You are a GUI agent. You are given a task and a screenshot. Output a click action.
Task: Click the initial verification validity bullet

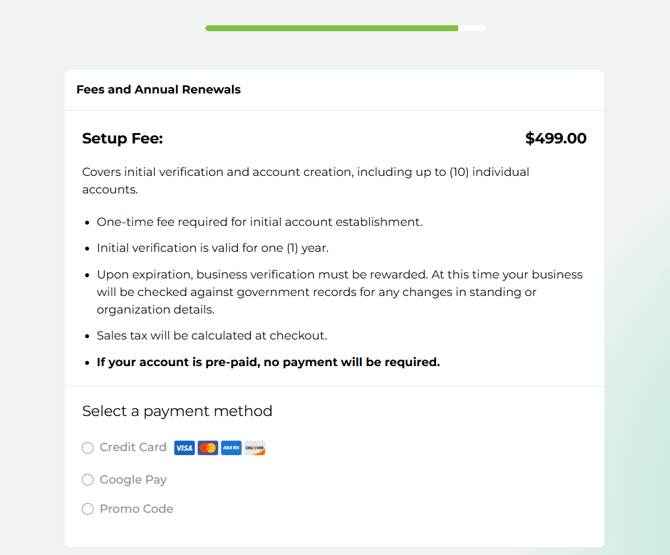[212, 248]
